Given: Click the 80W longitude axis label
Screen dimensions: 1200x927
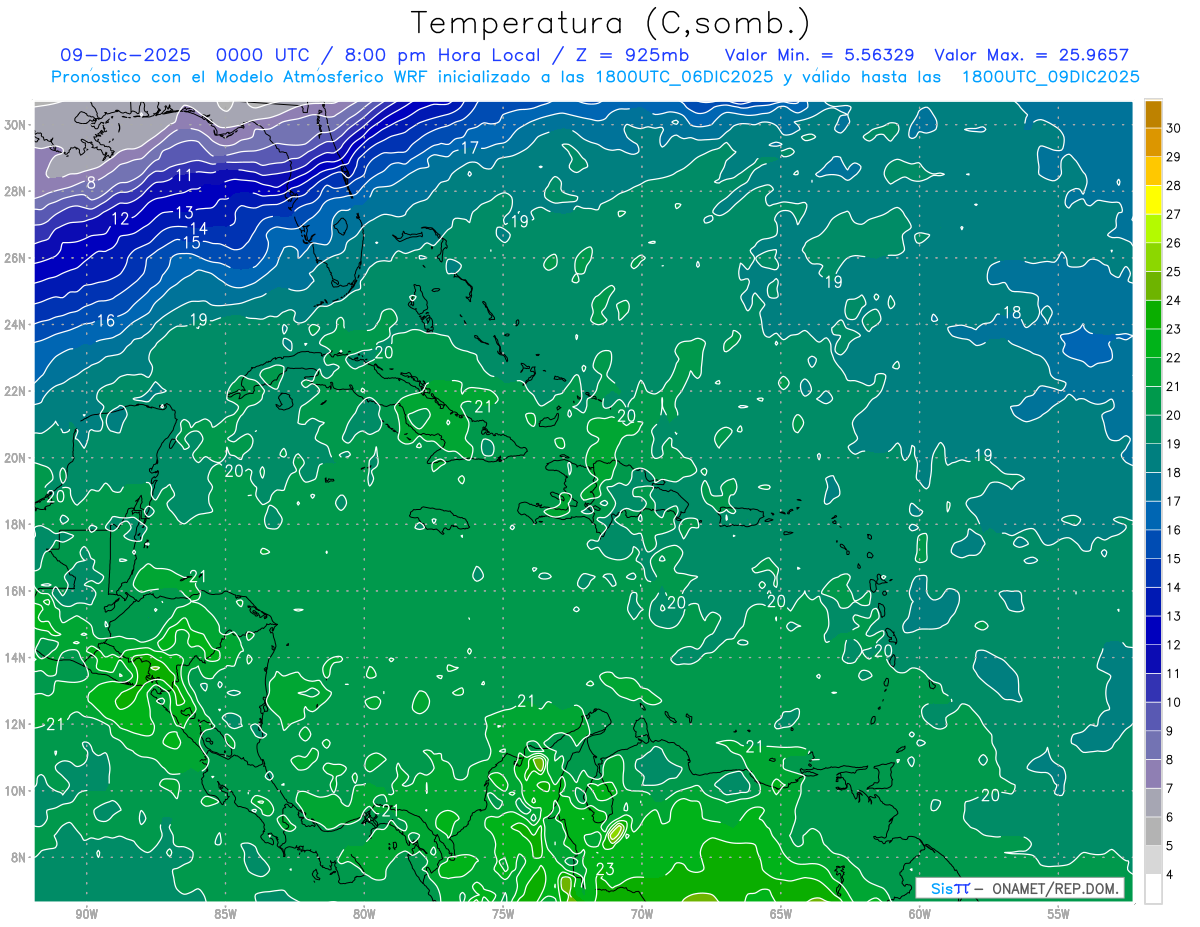Looking at the screenshot, I should (x=364, y=914).
